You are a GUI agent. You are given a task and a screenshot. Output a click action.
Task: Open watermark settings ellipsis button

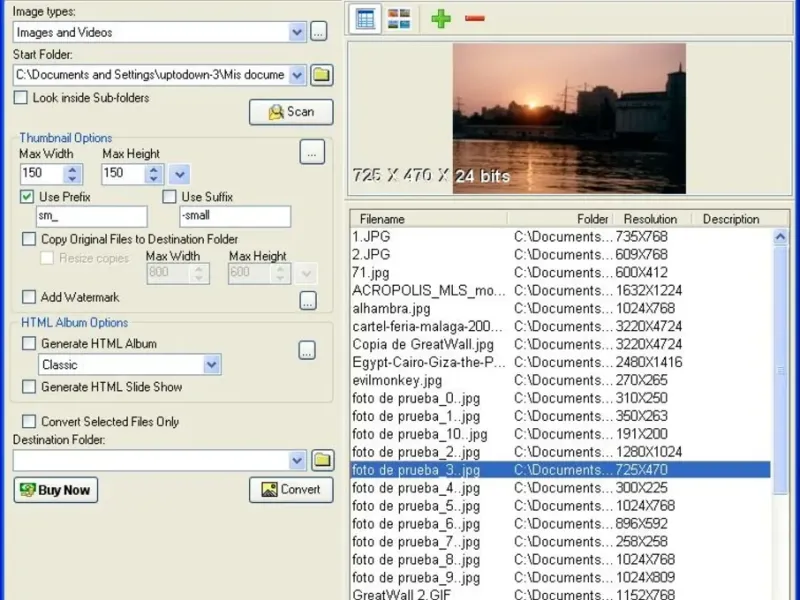(308, 300)
